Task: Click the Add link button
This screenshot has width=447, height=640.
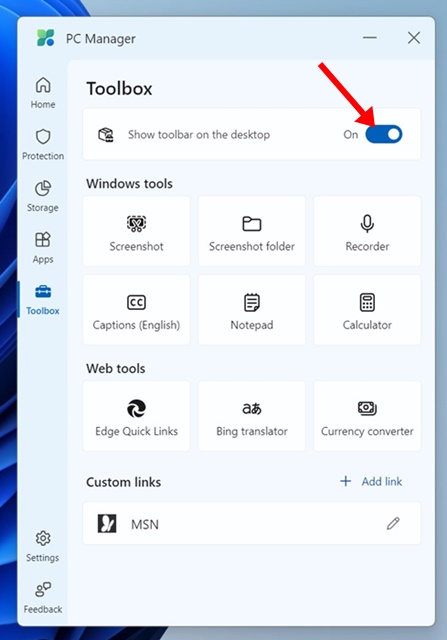Action: click(x=371, y=482)
